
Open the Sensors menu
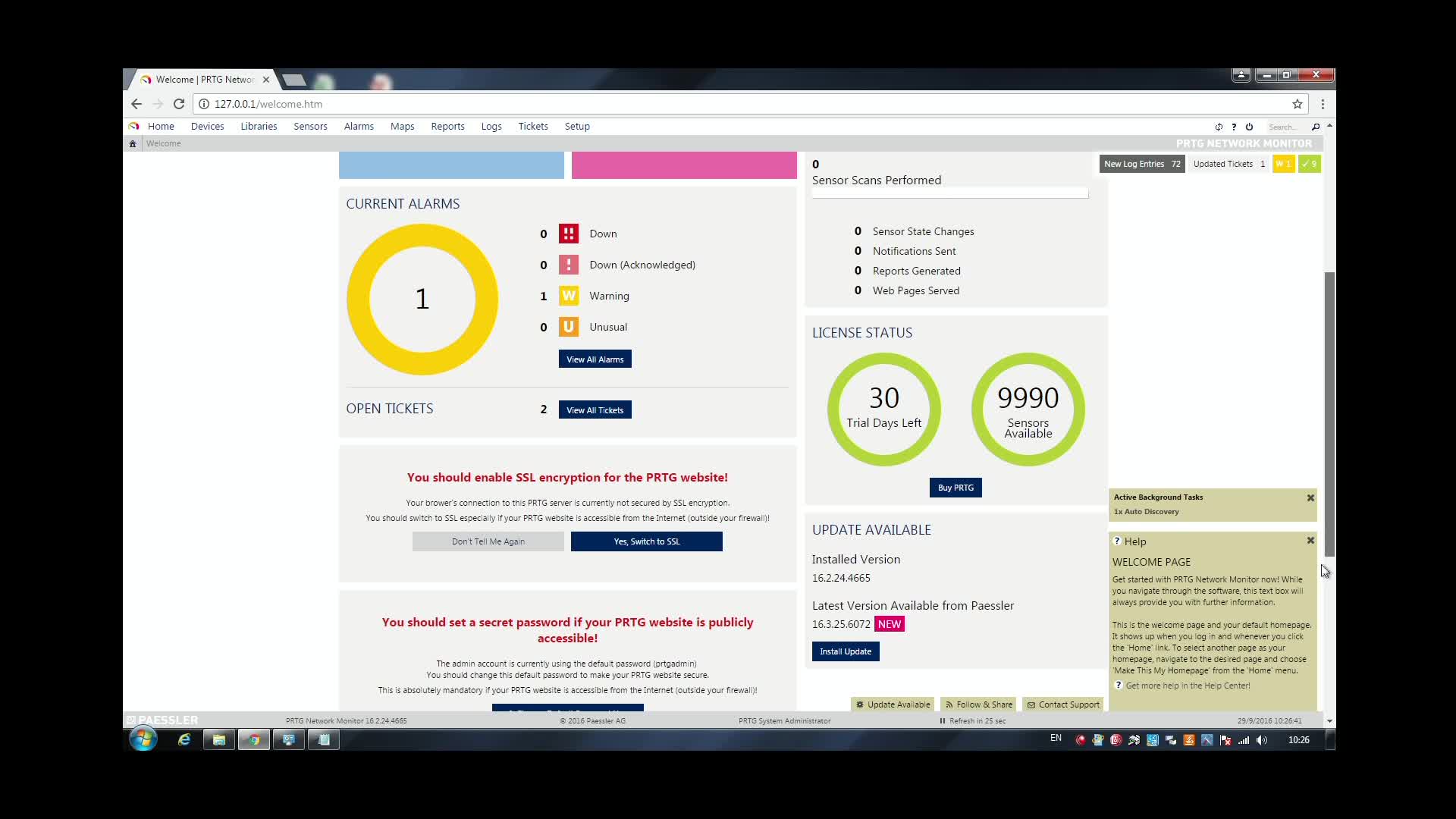point(310,127)
